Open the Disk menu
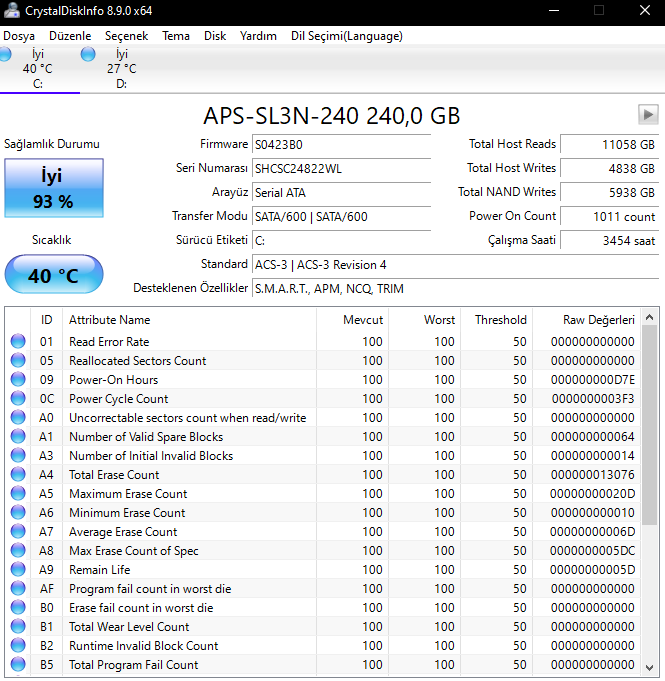Image resolution: width=665 pixels, height=681 pixels. pyautogui.click(x=214, y=35)
